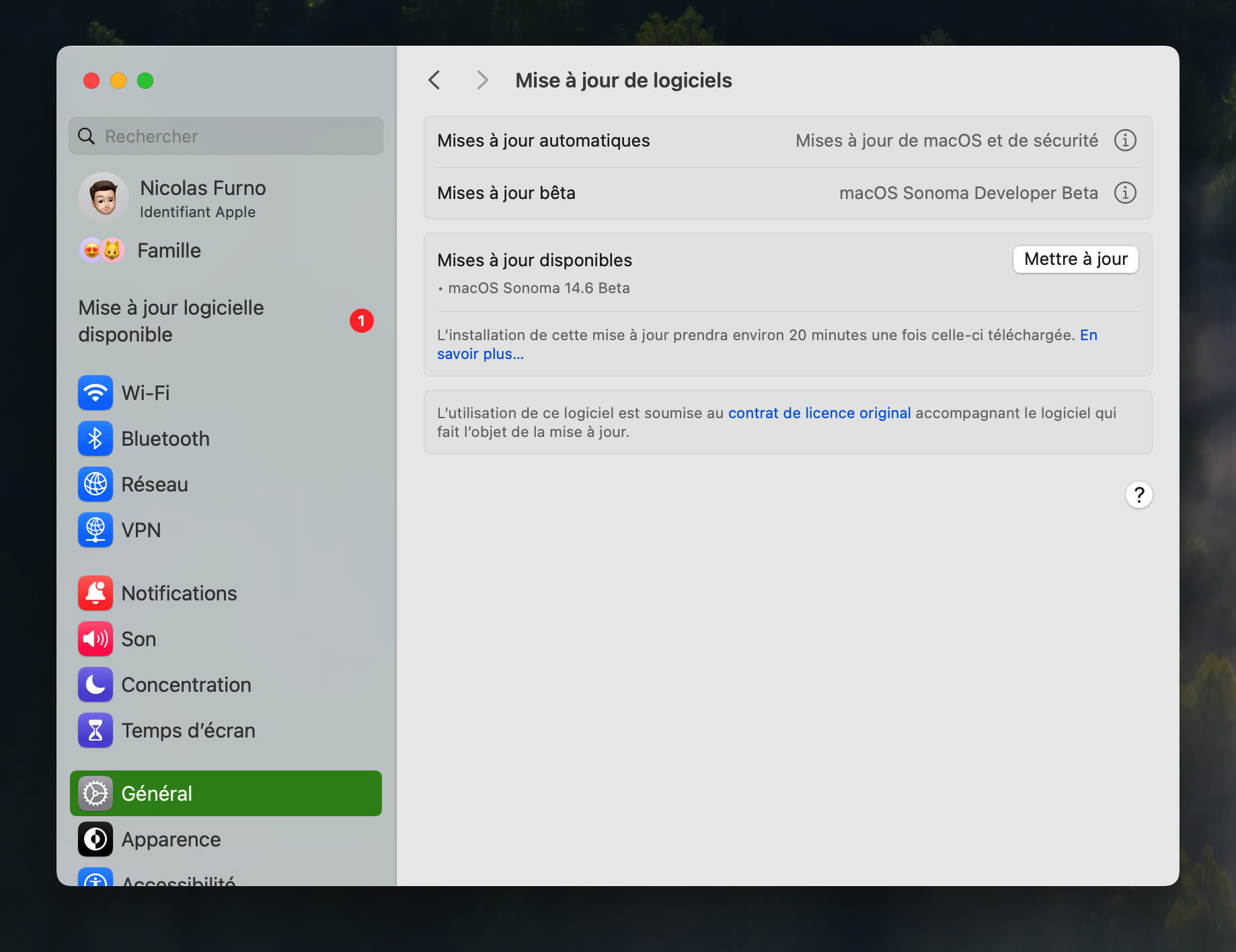Open Notifications bell icon
Viewport: 1236px width, 952px height.
click(x=95, y=593)
